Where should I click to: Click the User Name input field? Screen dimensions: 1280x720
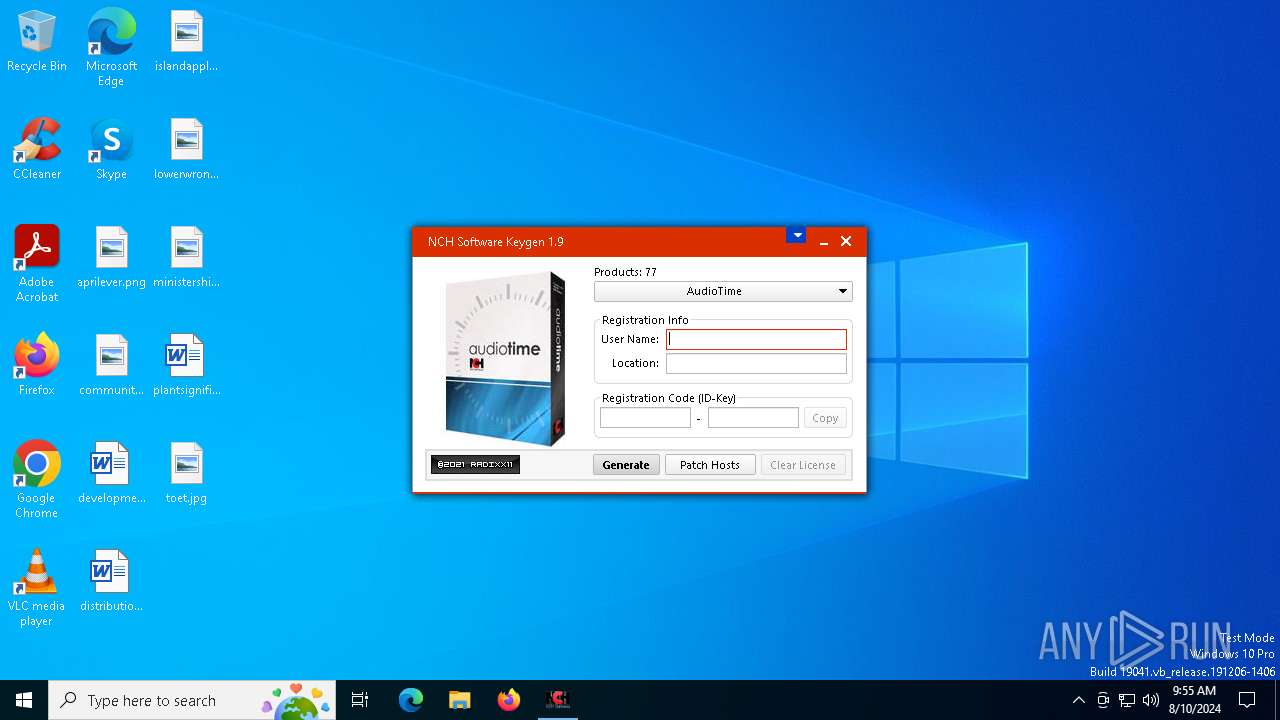[756, 339]
